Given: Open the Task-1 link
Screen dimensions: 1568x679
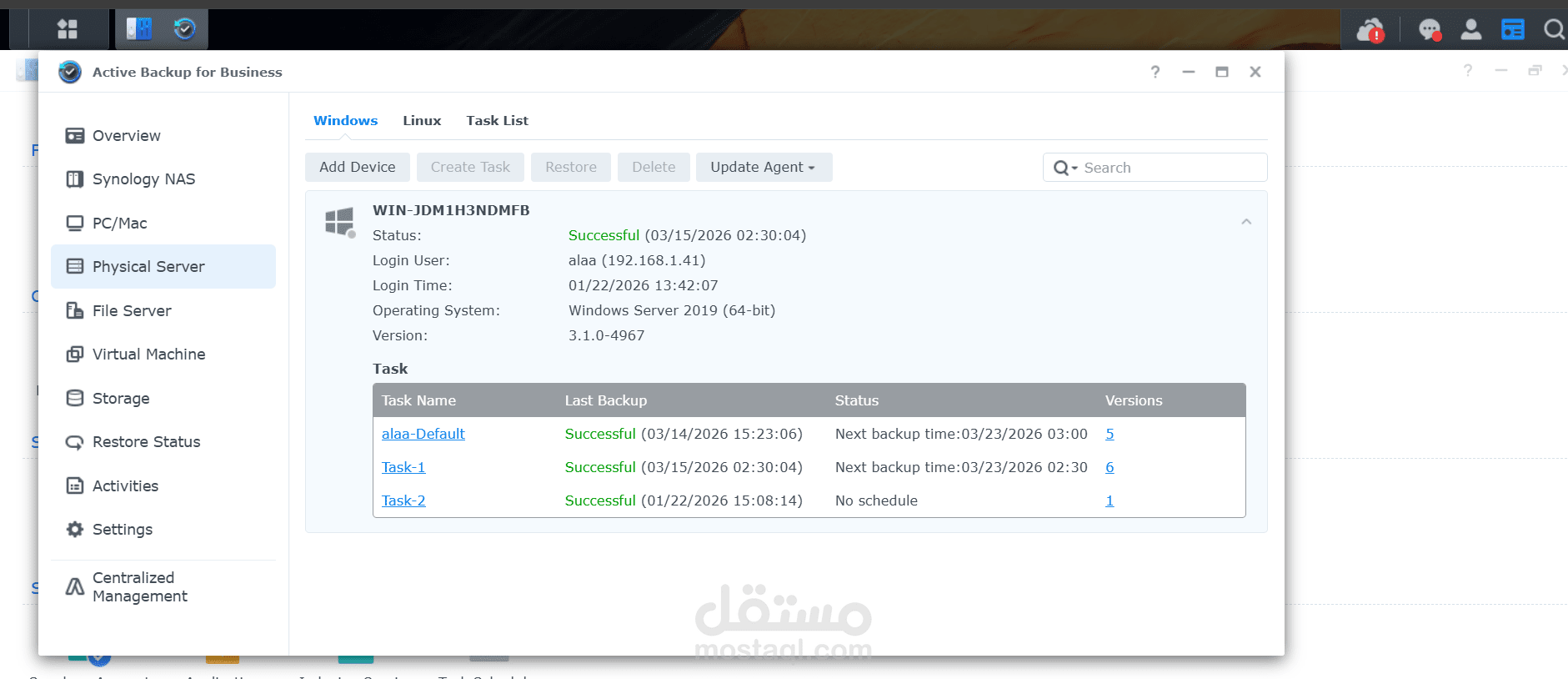Looking at the screenshot, I should click(403, 467).
